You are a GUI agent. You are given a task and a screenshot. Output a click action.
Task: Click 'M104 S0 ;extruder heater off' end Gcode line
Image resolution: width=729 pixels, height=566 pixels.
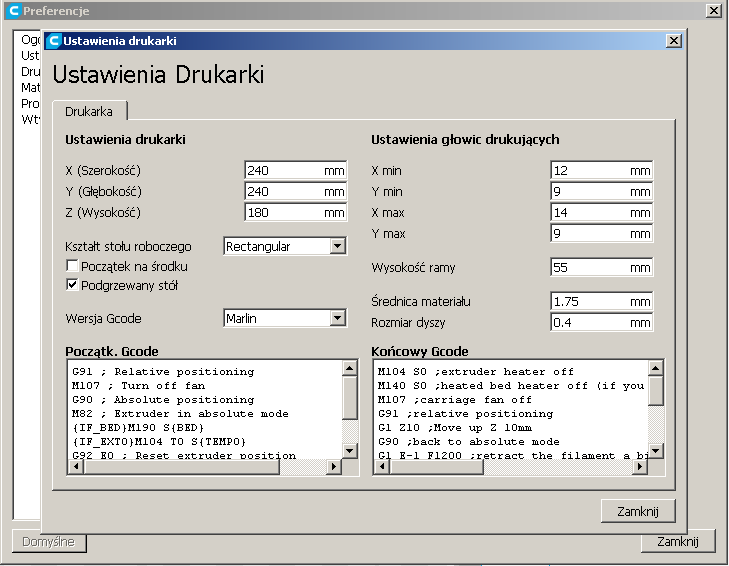coord(476,372)
